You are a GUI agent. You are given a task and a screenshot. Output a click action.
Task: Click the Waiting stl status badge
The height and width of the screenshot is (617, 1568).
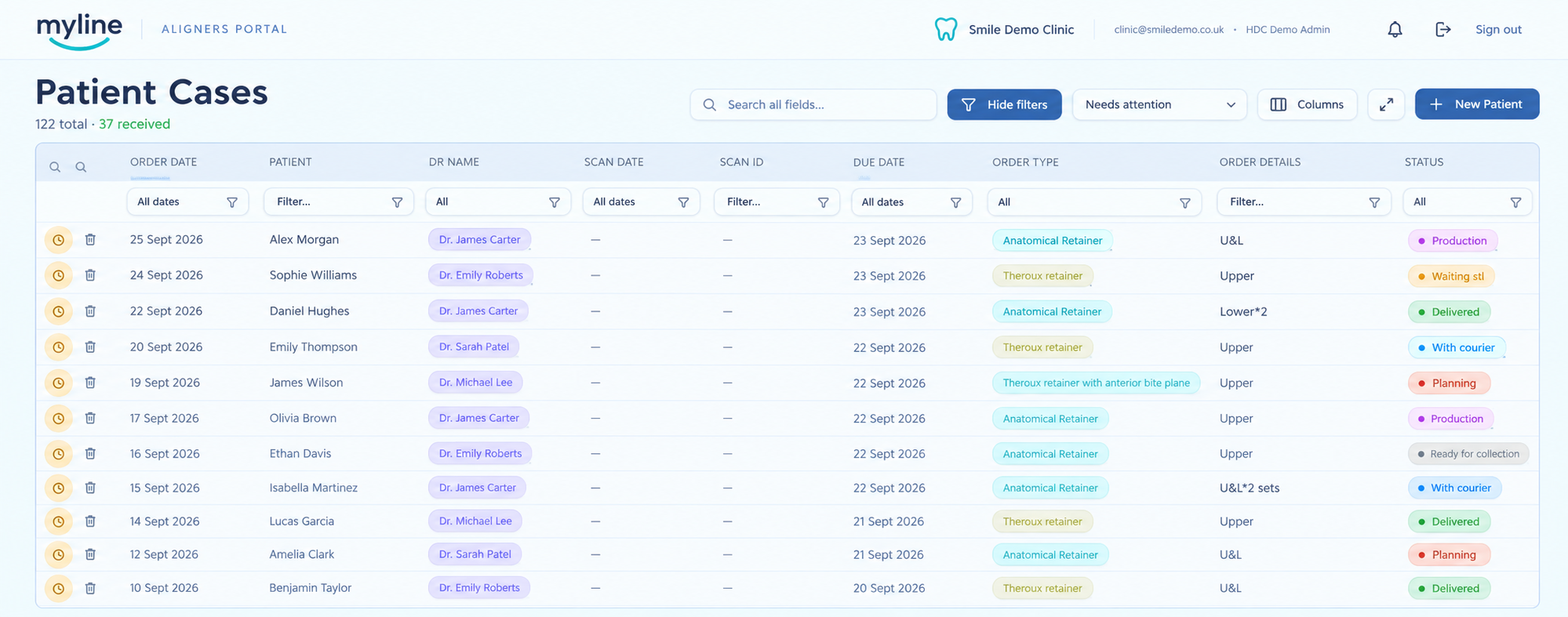pyautogui.click(x=1451, y=276)
